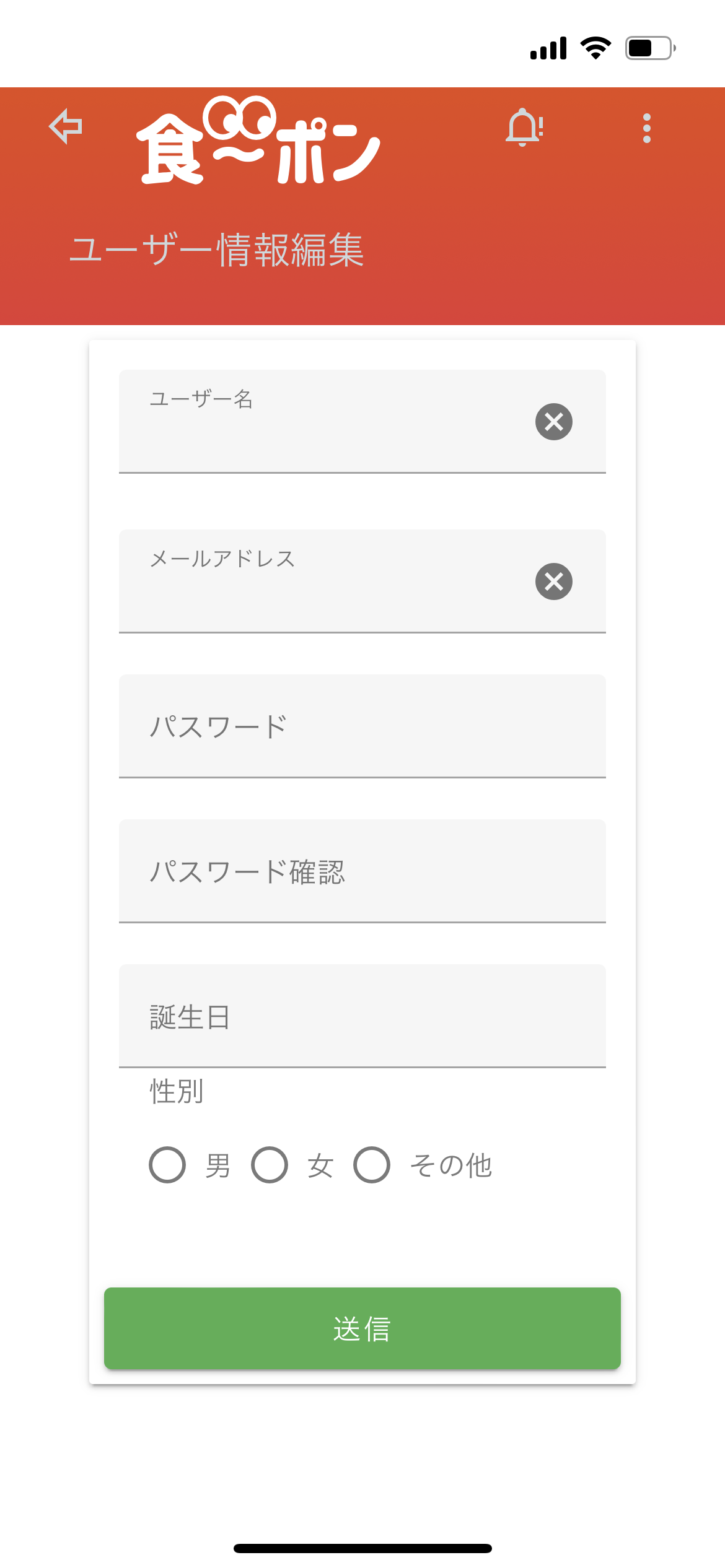The height and width of the screenshot is (1568, 725).
Task: Tap the cellular signal bars icon
Action: (x=548, y=48)
